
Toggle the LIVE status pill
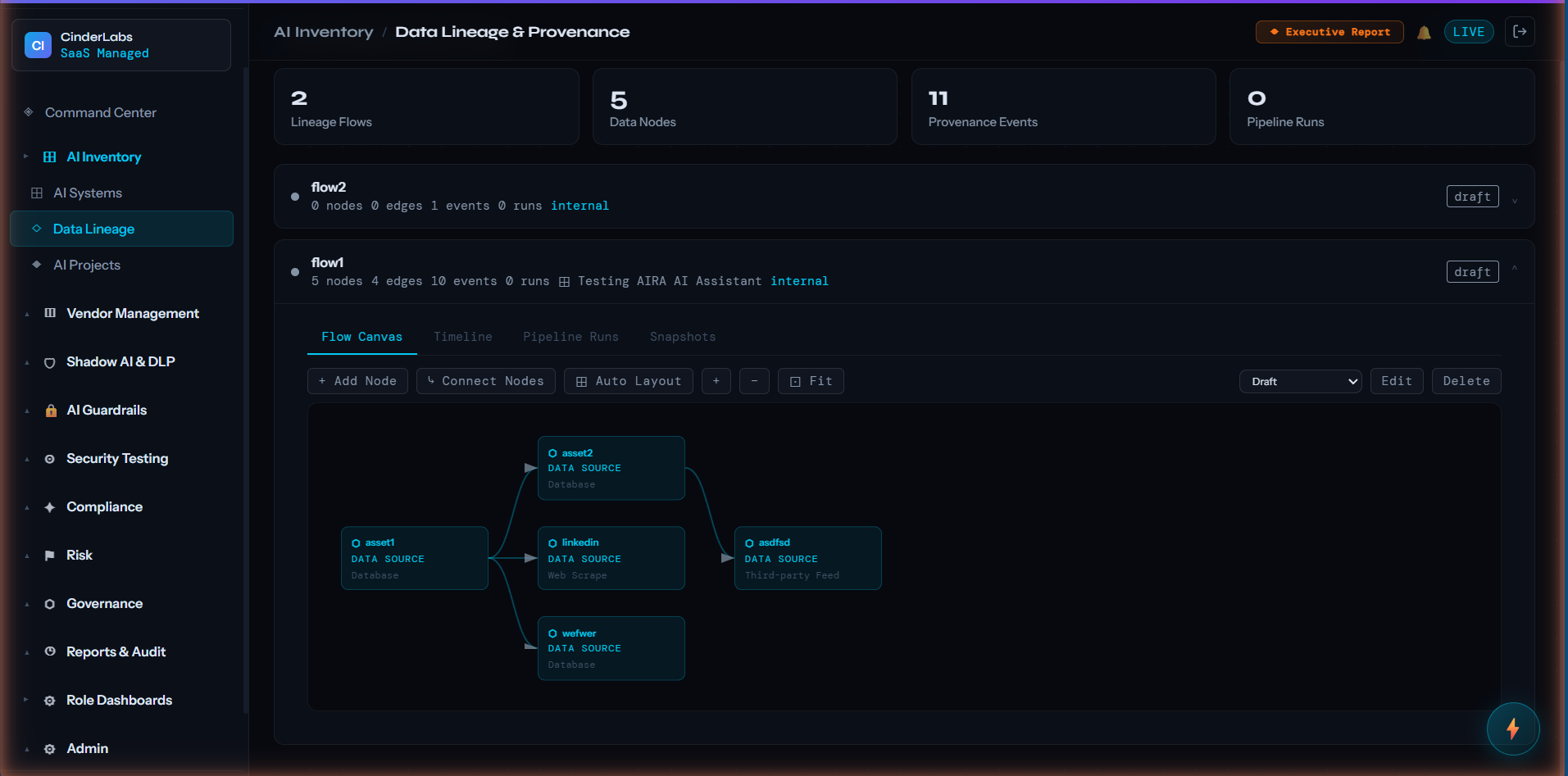tap(1469, 32)
